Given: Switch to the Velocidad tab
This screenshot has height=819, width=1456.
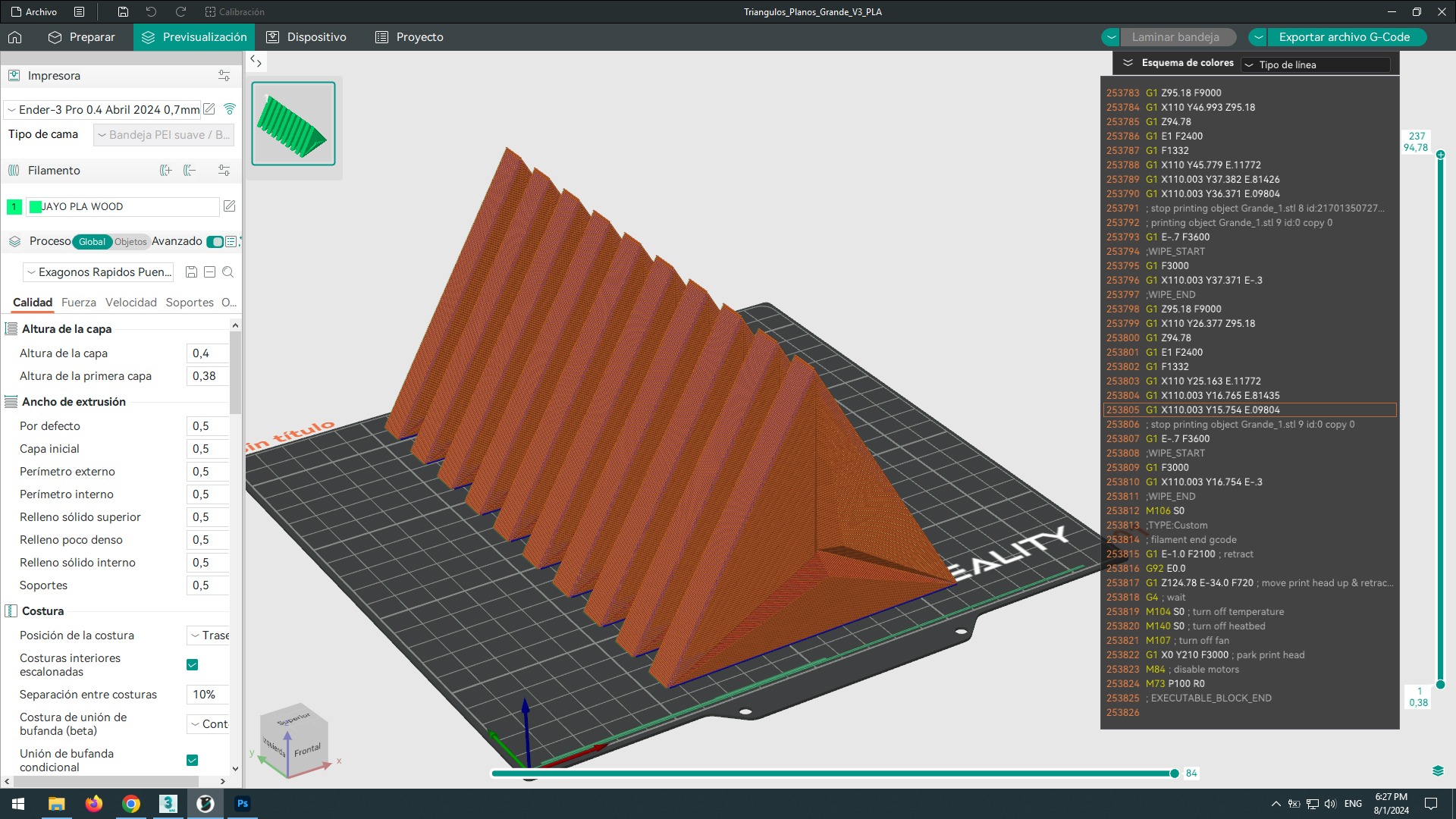Looking at the screenshot, I should [130, 303].
